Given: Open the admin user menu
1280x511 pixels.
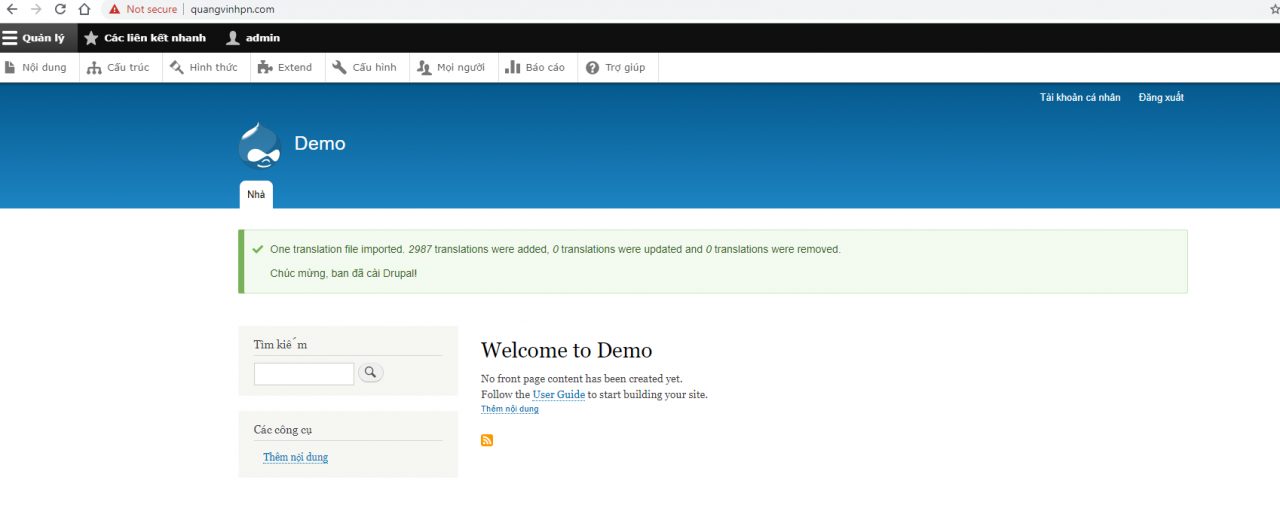Looking at the screenshot, I should (253, 38).
